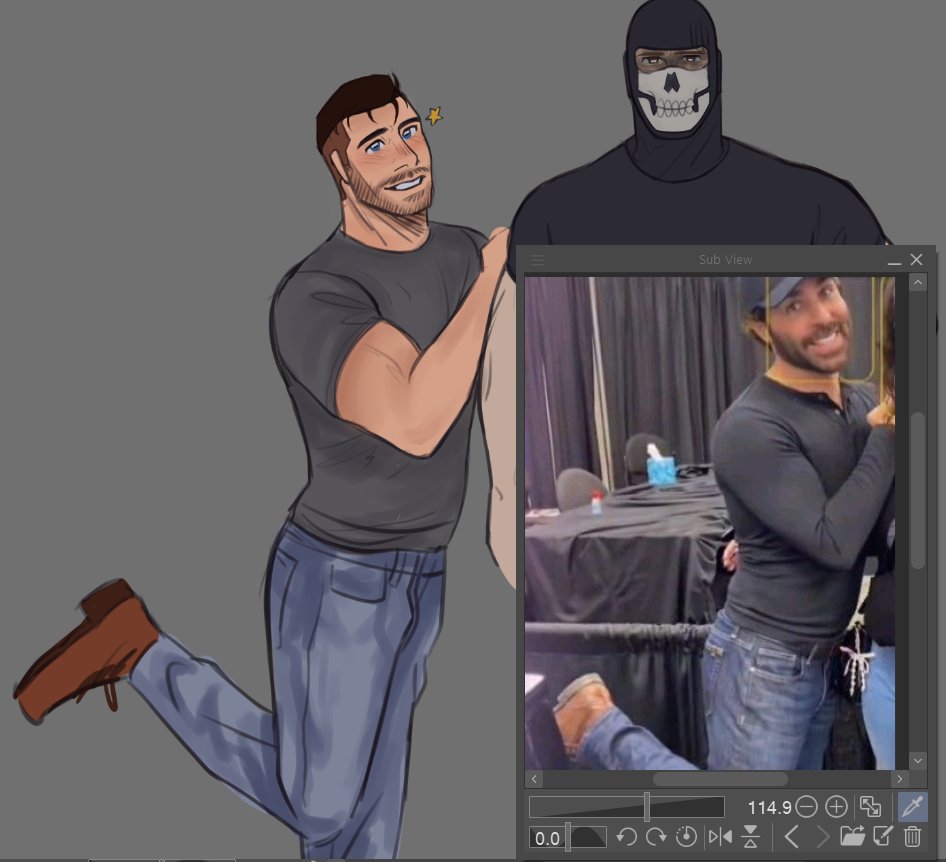946x862 pixels.
Task: Zoom in the Sub View image
Action: tap(836, 807)
